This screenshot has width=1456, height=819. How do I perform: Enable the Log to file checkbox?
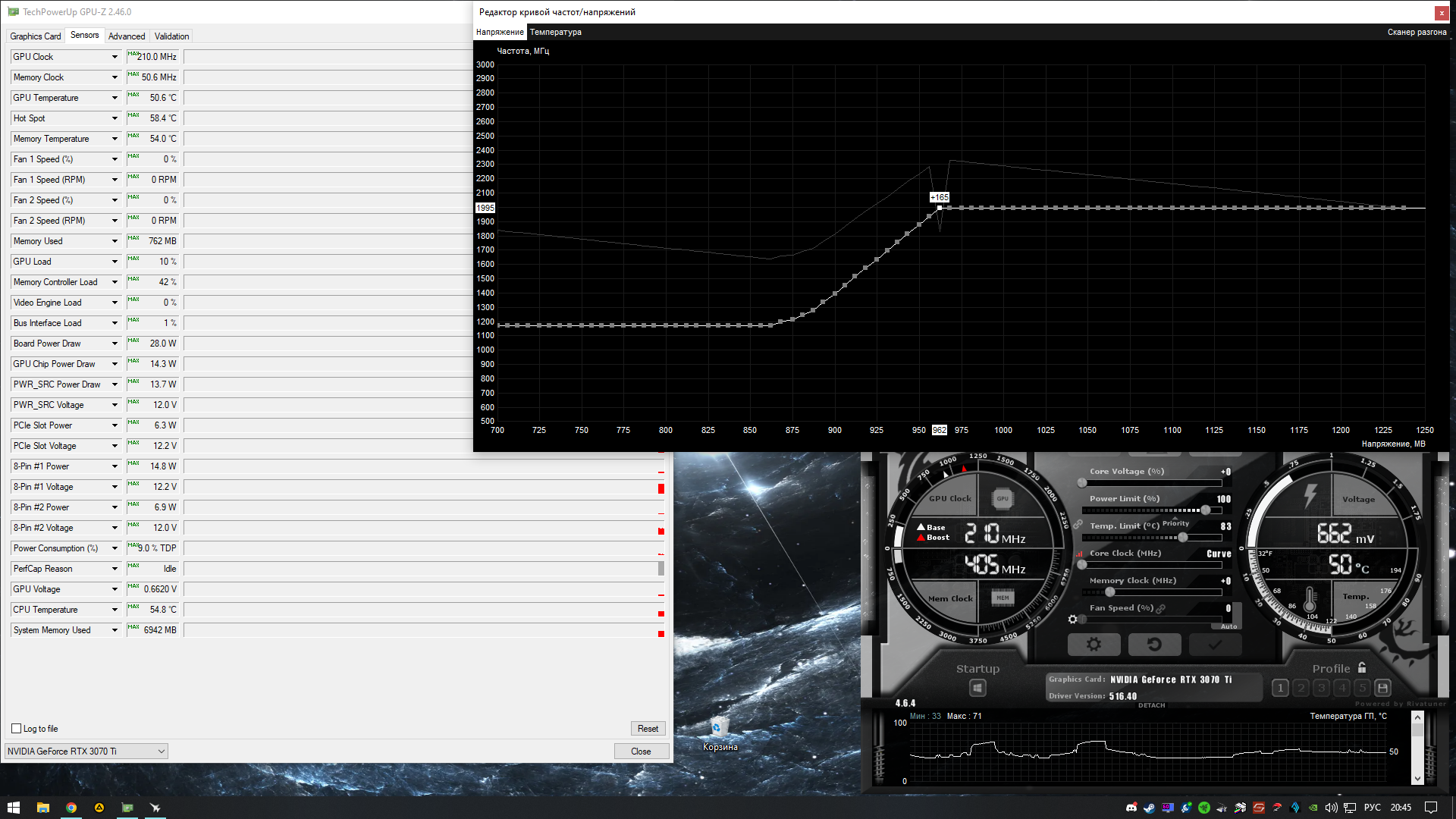click(17, 729)
